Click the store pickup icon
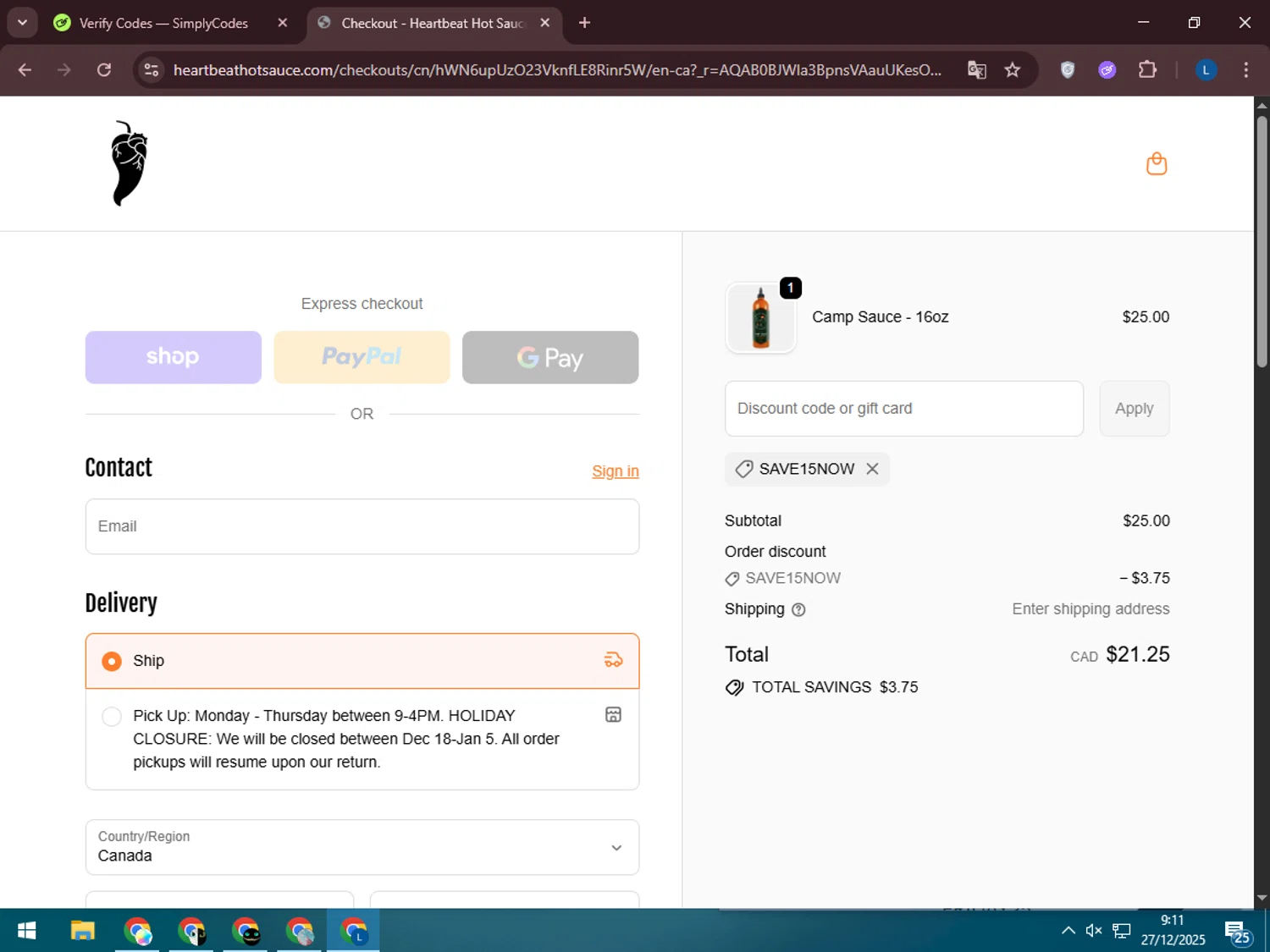 pyautogui.click(x=614, y=715)
